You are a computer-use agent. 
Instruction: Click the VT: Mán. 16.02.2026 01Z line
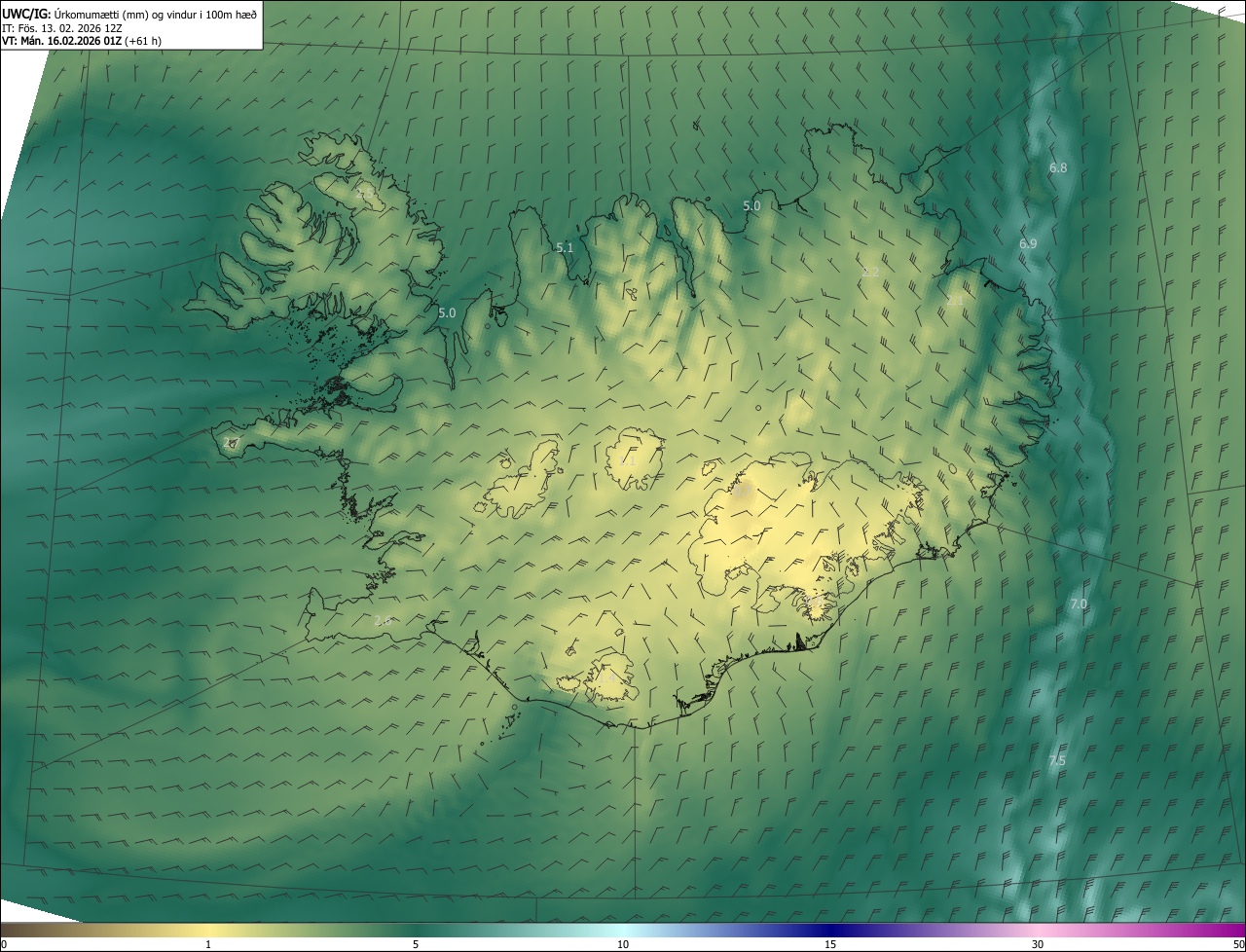point(82,41)
